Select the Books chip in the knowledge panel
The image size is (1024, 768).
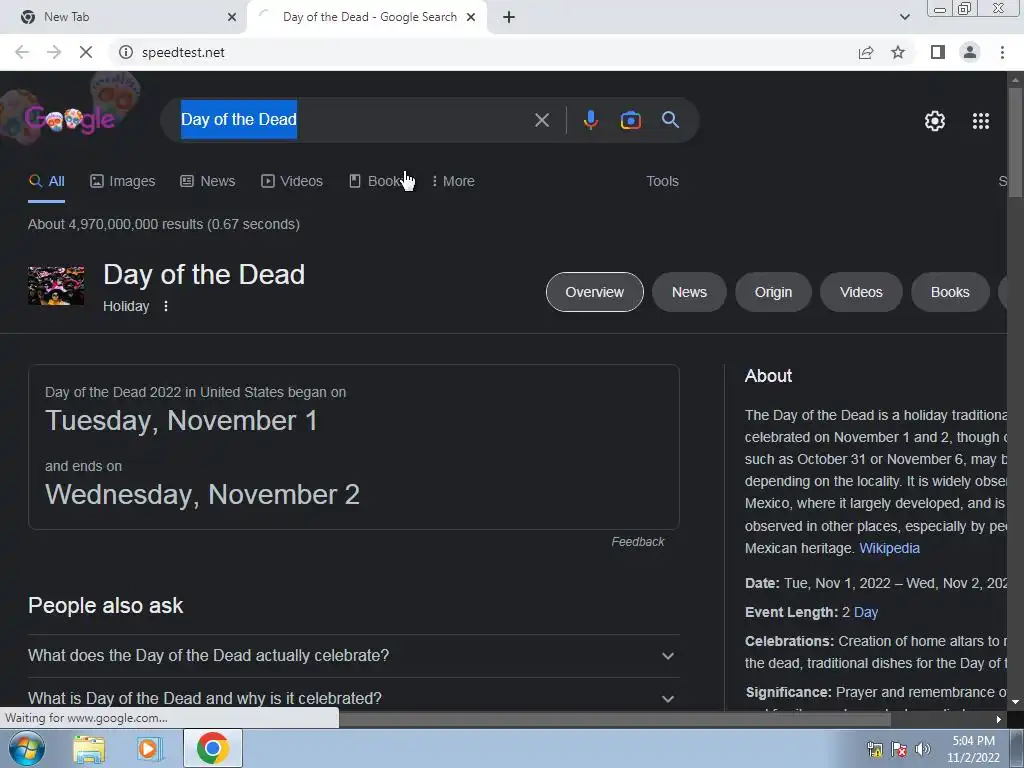(x=950, y=292)
